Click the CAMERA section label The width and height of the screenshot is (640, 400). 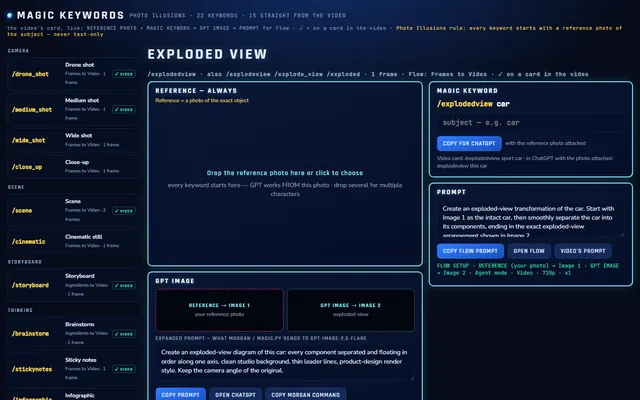coord(18,51)
